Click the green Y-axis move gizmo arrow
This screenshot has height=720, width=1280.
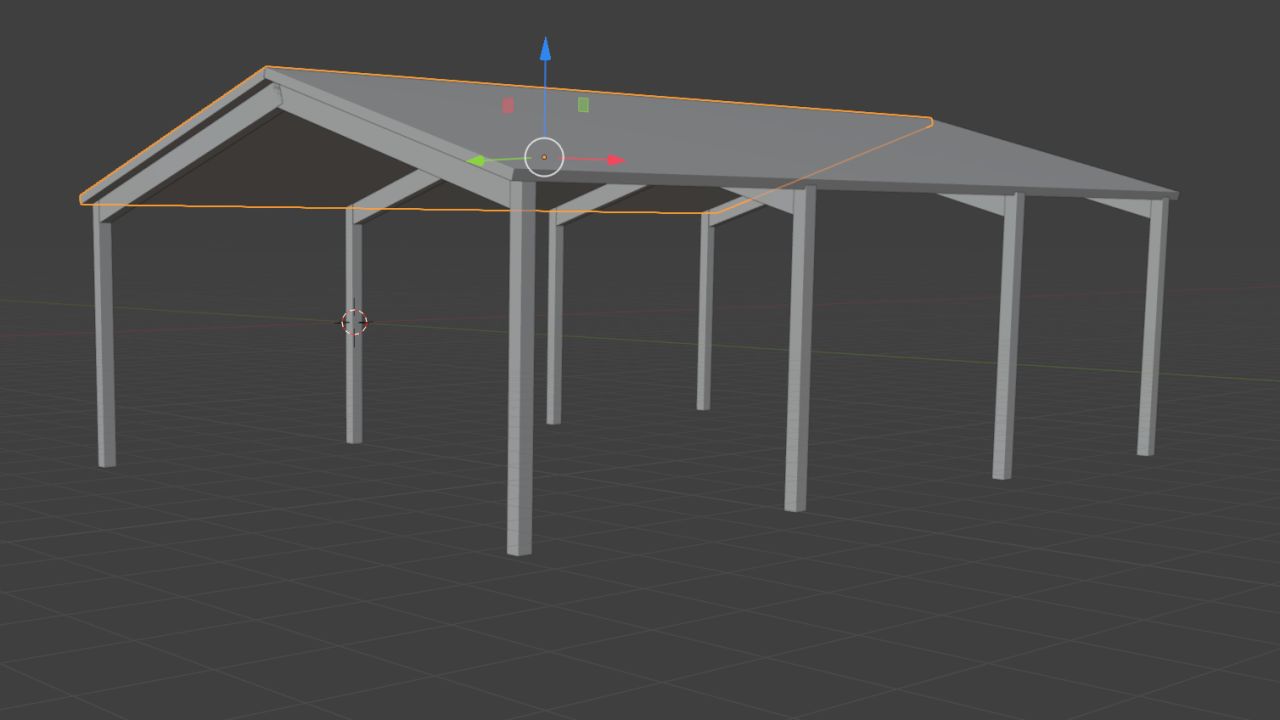pyautogui.click(x=476, y=161)
